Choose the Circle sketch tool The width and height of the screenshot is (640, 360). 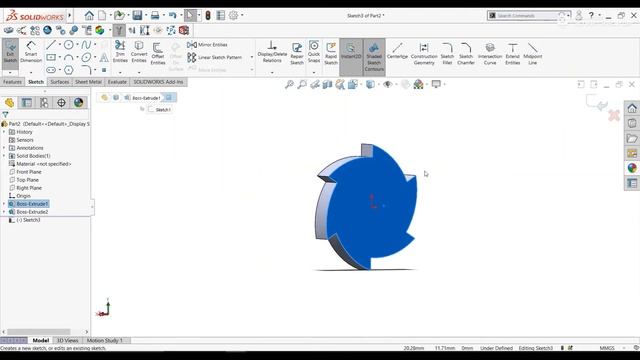click(x=69, y=44)
